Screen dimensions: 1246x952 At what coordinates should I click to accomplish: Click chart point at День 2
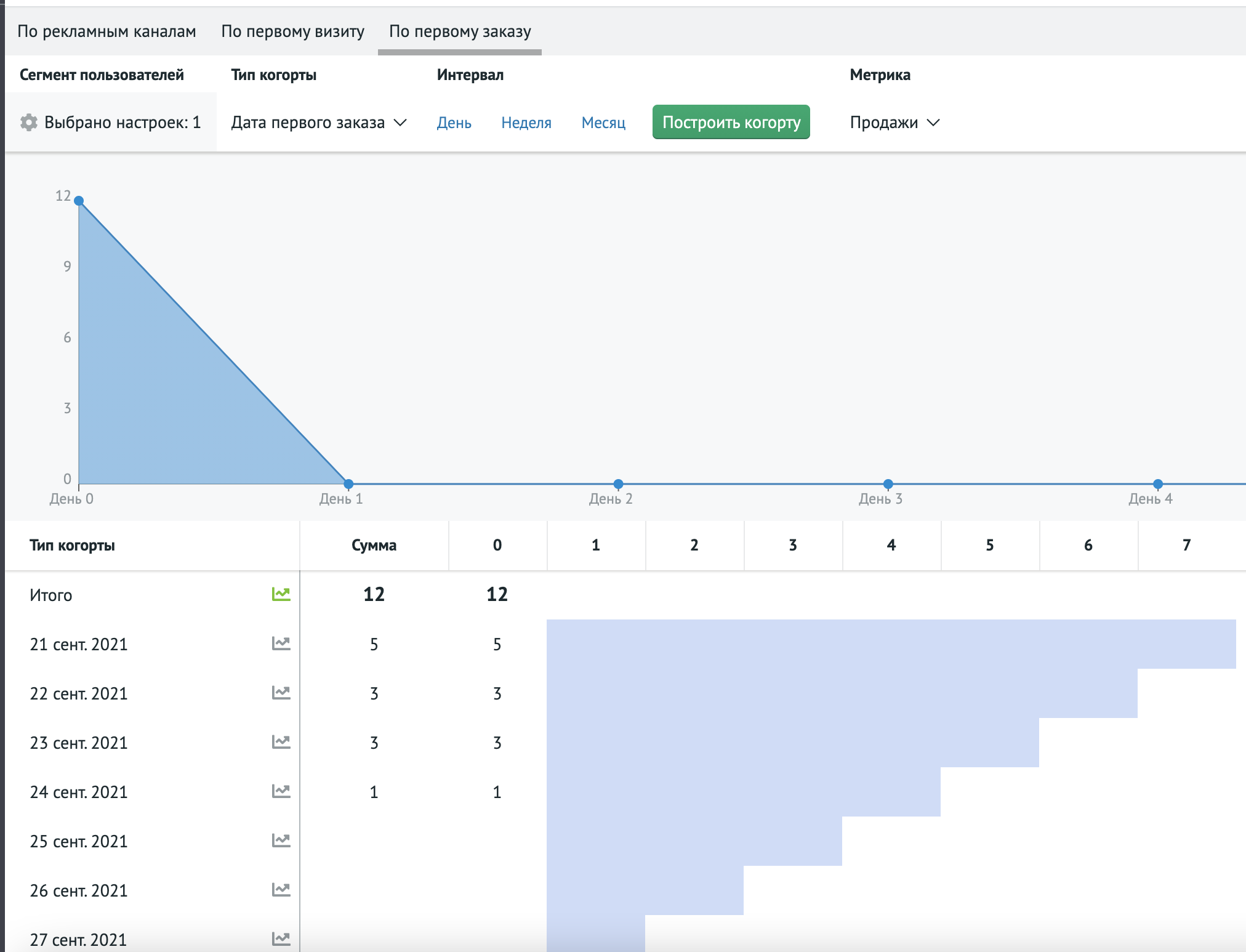click(619, 484)
